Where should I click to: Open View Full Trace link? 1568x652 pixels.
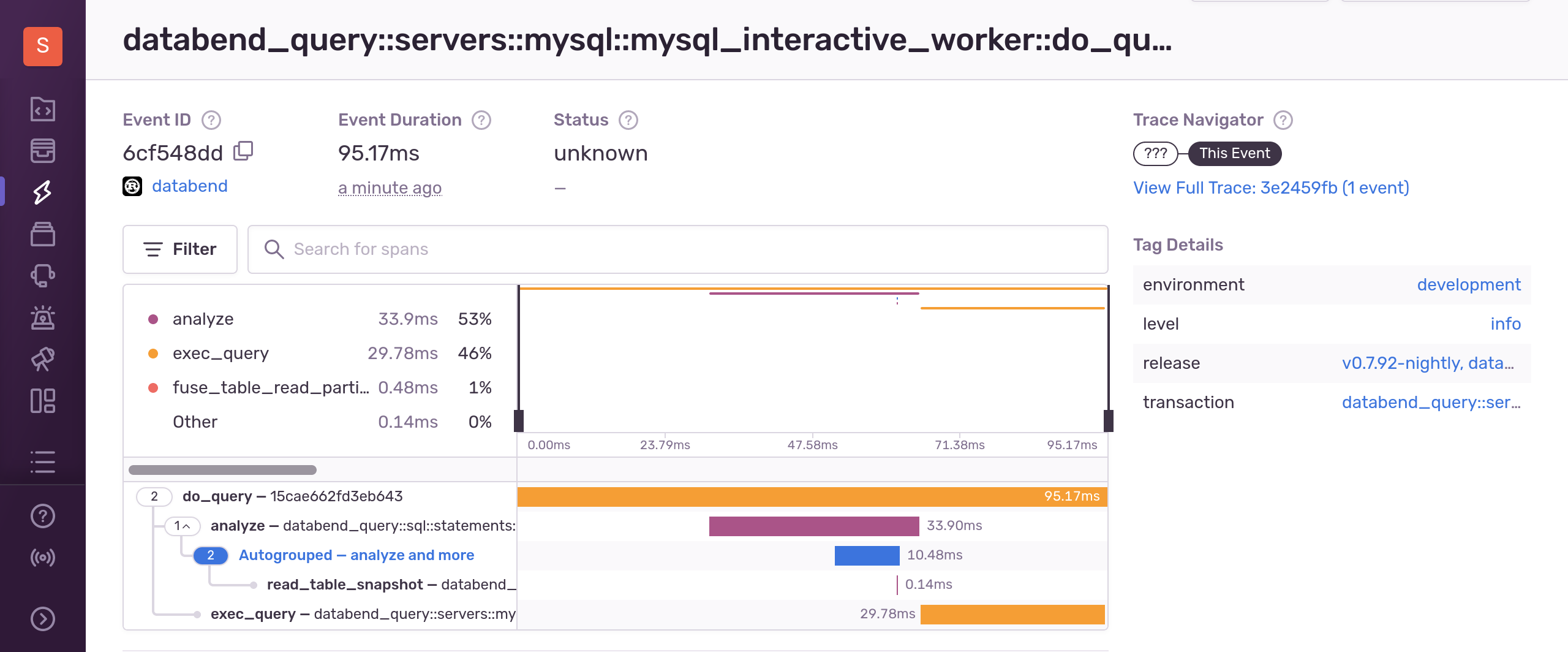pyautogui.click(x=1271, y=188)
